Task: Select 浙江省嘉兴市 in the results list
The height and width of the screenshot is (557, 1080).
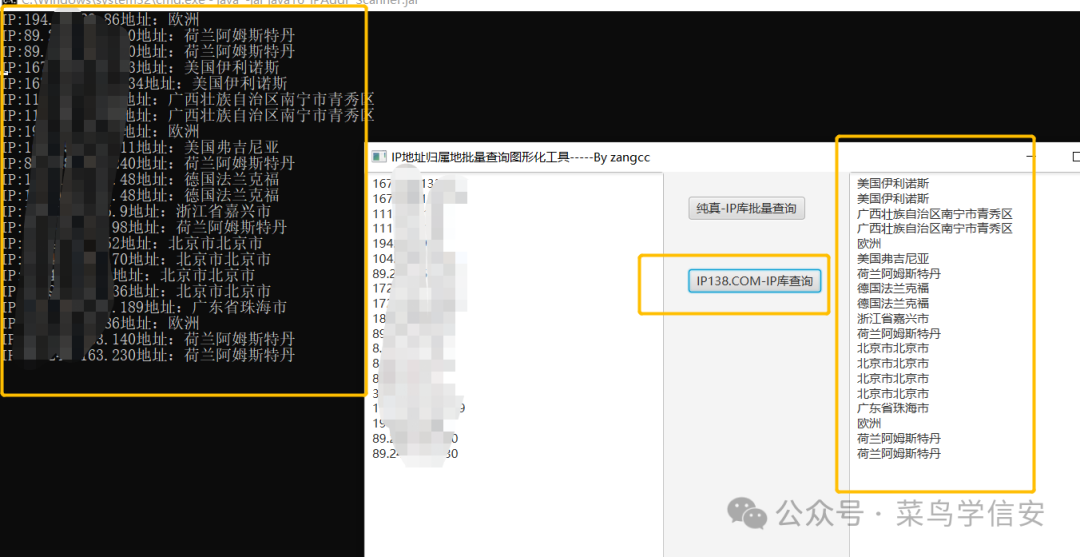Action: (893, 319)
